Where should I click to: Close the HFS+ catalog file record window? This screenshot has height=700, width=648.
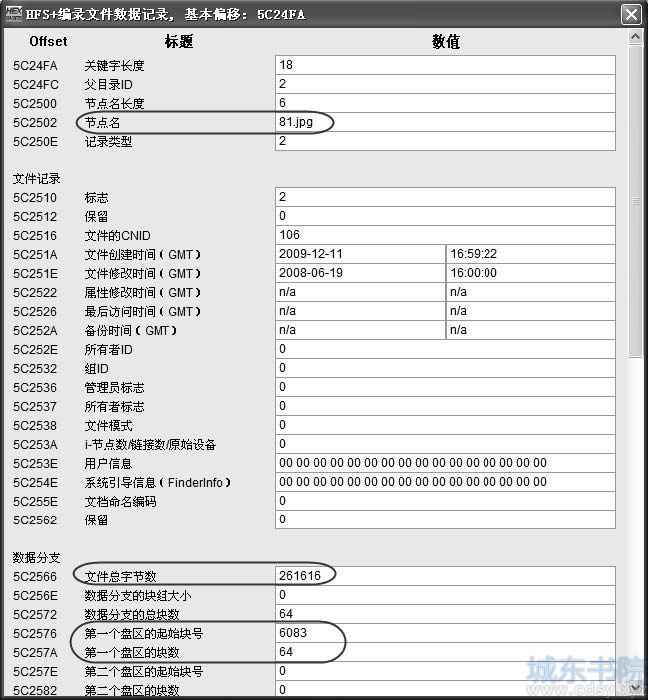pyautogui.click(x=631, y=15)
